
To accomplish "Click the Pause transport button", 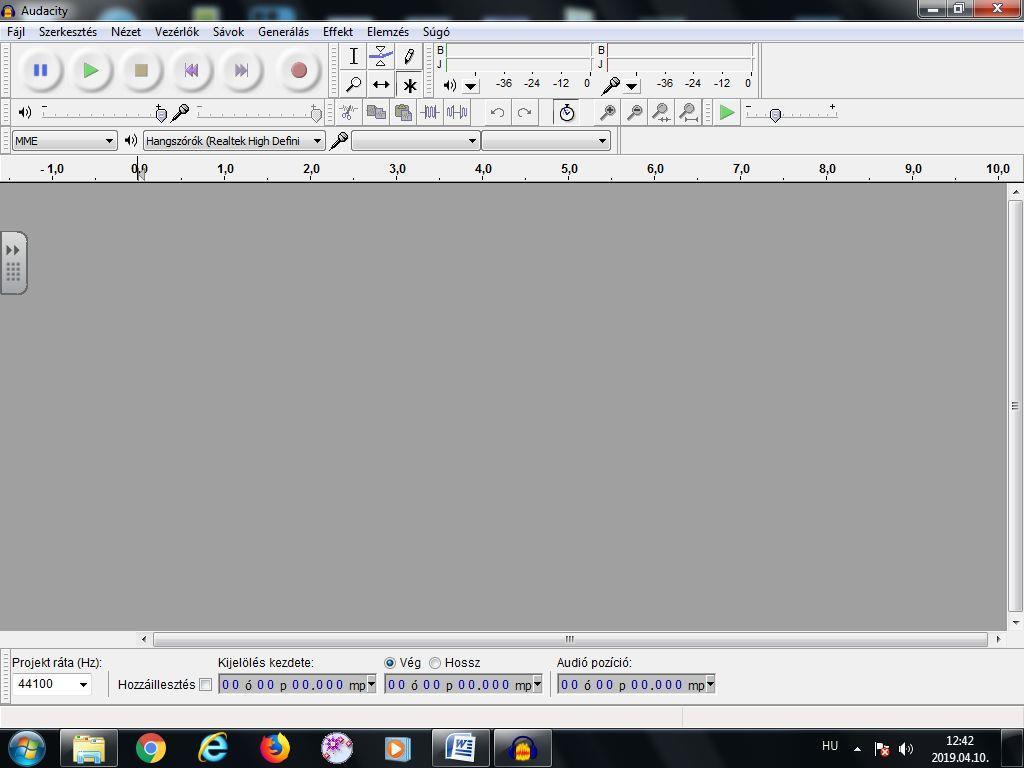I will pos(40,70).
